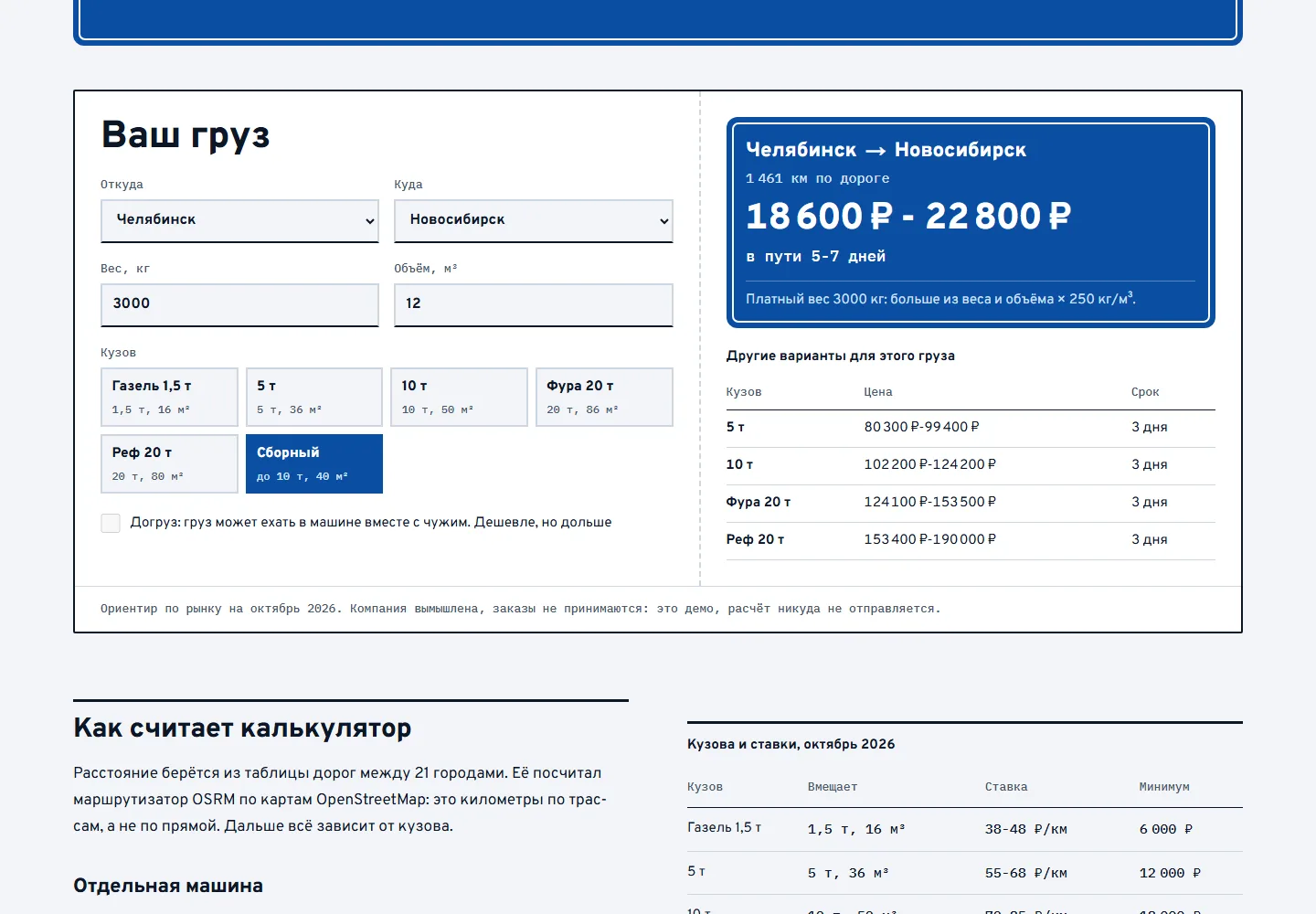Click the price 102 200 ₽-124 200 ₽
The image size is (1316, 914).
(930, 464)
